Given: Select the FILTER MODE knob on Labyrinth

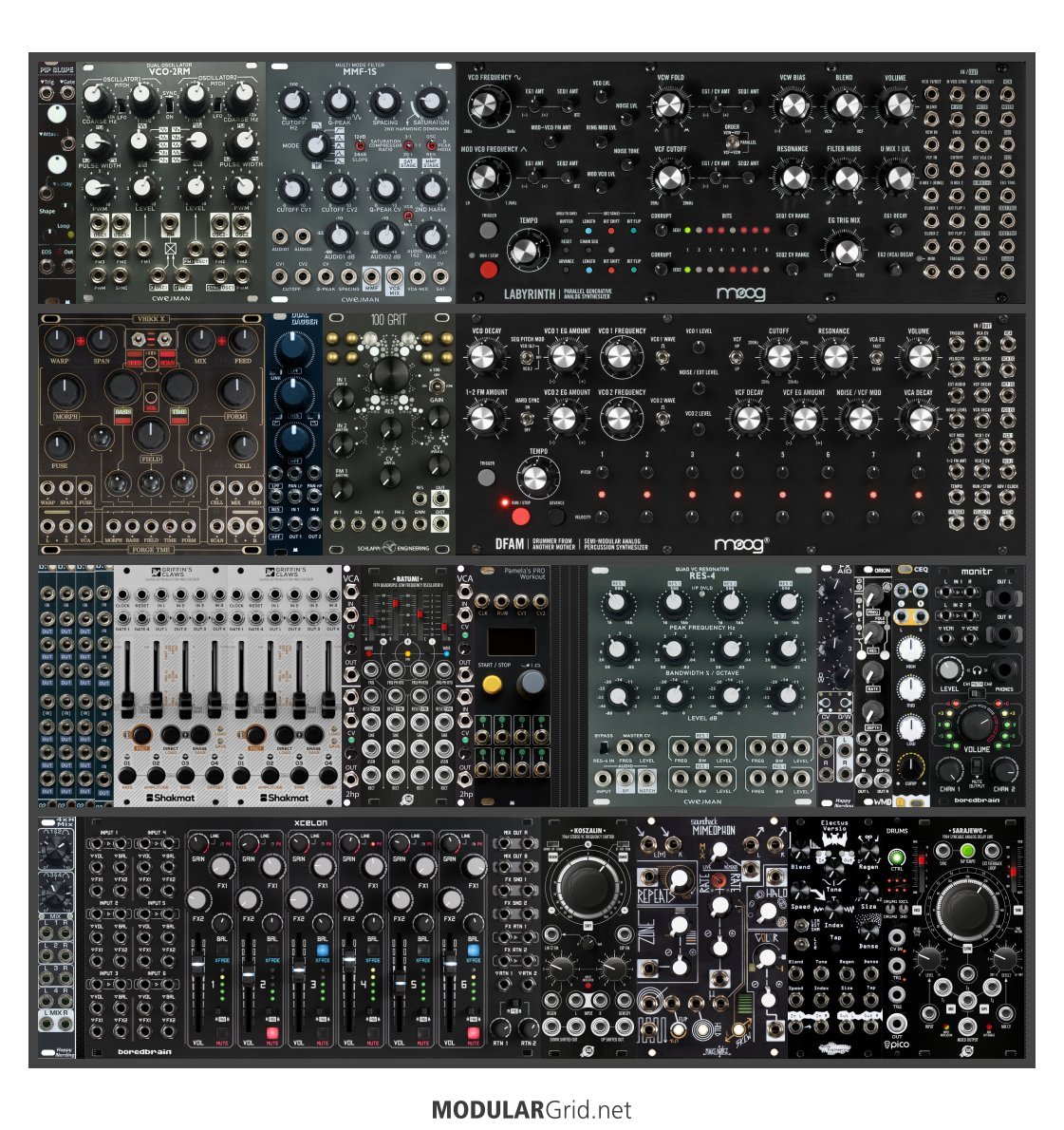Looking at the screenshot, I should click(846, 178).
